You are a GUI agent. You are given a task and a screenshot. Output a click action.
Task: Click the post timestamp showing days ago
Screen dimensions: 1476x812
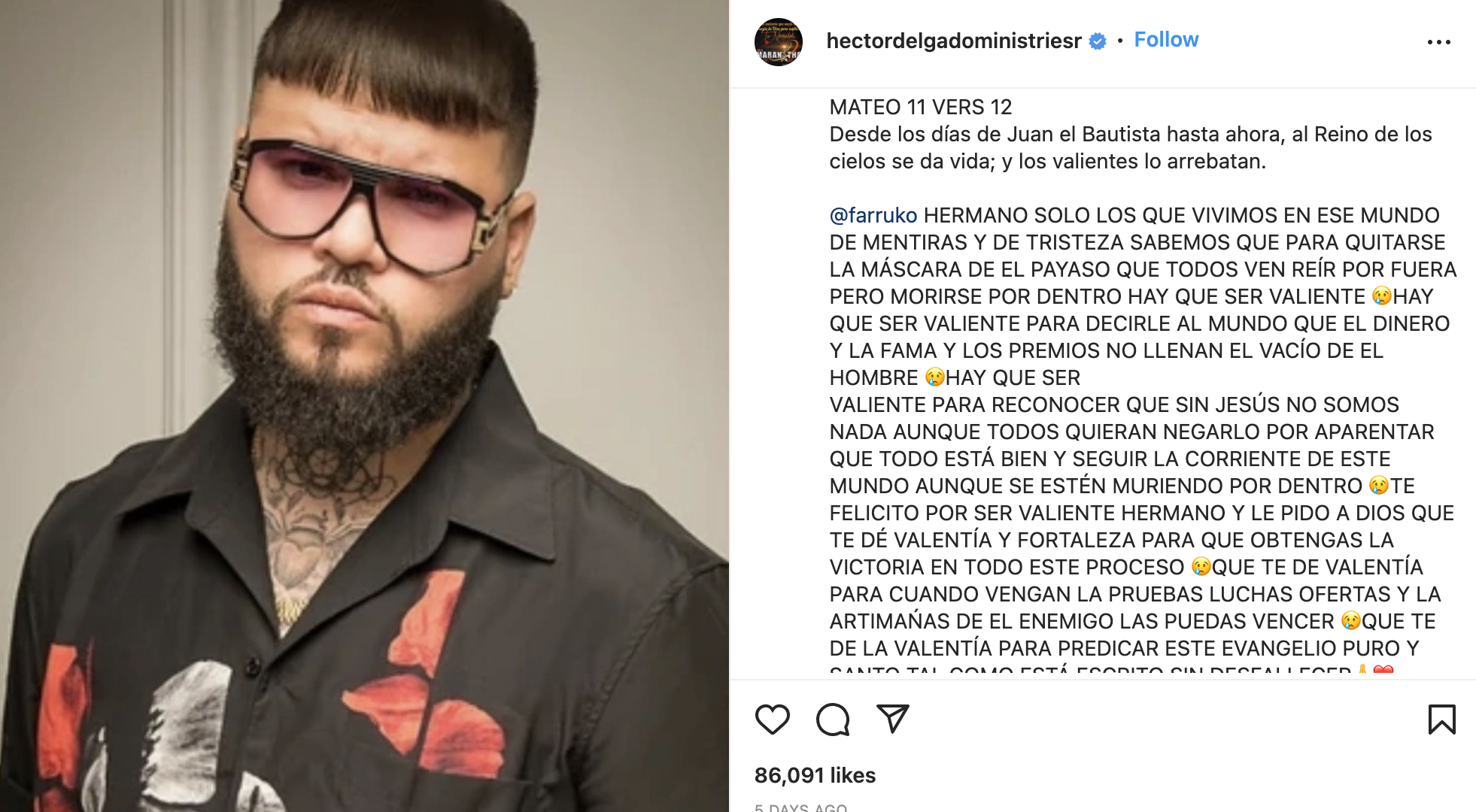click(x=801, y=807)
